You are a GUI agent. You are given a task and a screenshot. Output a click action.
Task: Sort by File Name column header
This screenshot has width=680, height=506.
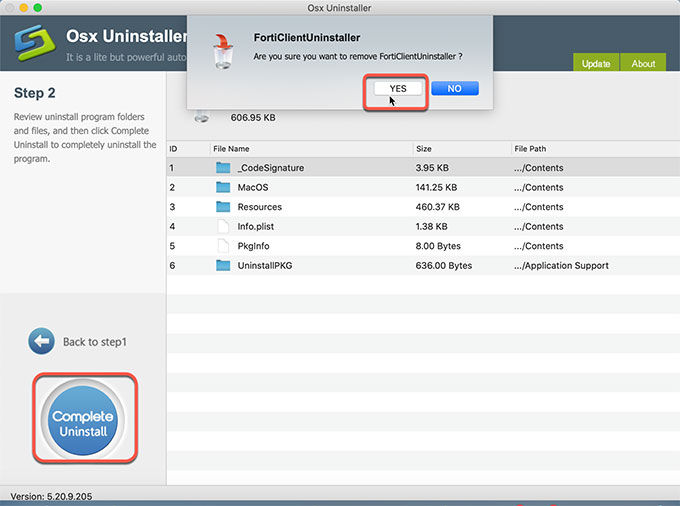pyautogui.click(x=232, y=149)
